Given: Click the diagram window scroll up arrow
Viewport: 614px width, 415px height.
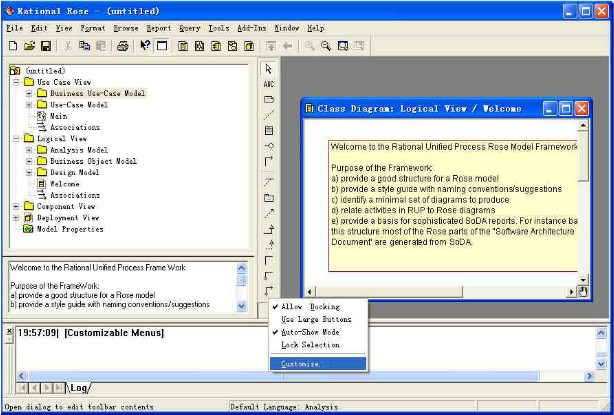Looking at the screenshot, I should click(x=583, y=125).
